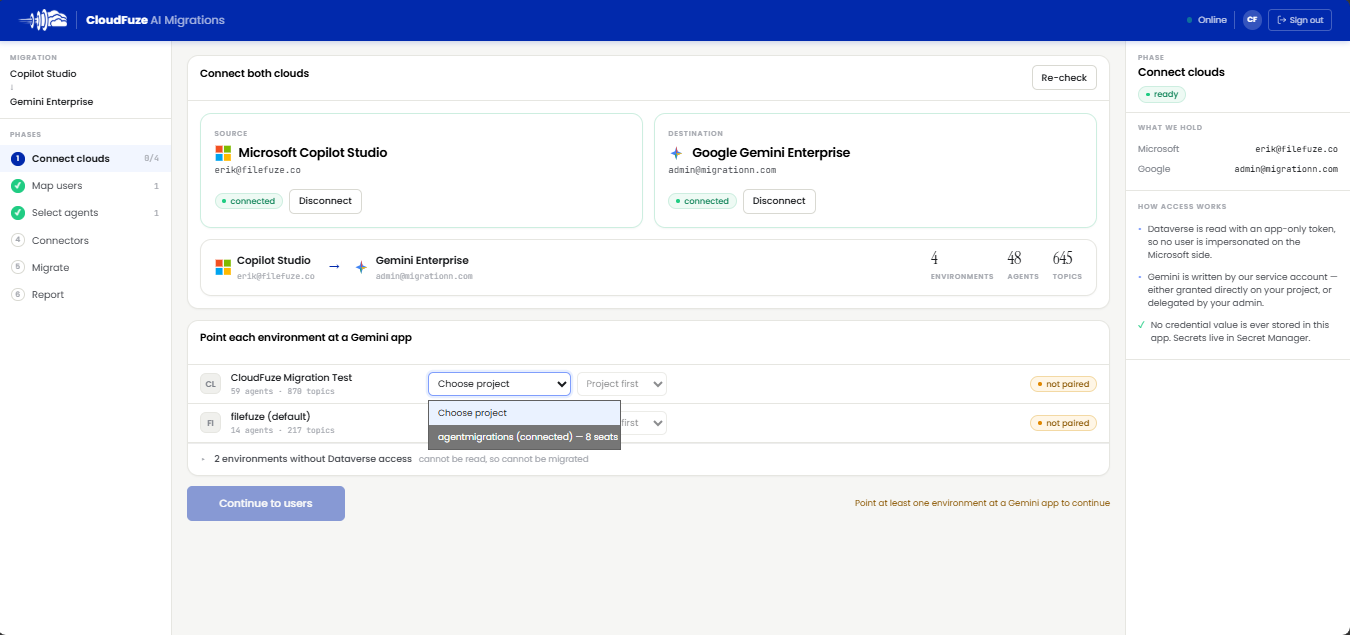The height and width of the screenshot is (635, 1350).
Task: Click the arrow between Copilot Studio and Gemini
Action: (334, 267)
